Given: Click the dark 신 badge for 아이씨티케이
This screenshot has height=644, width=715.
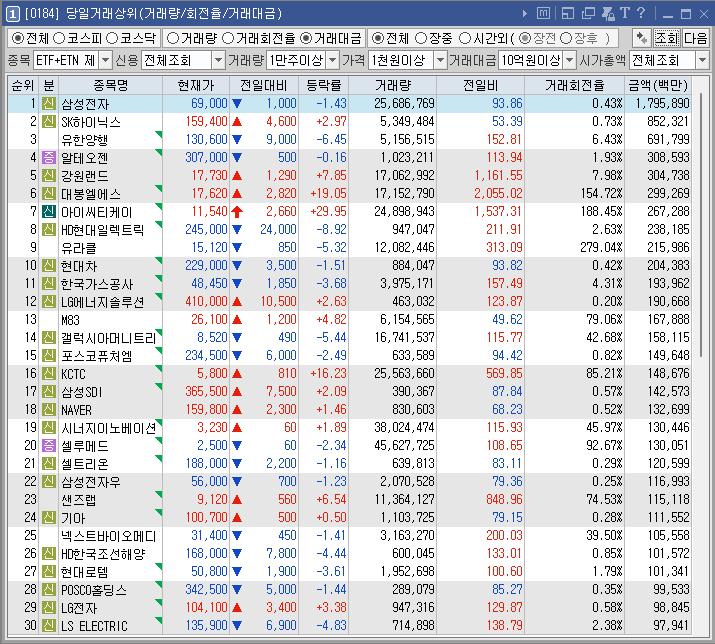Looking at the screenshot, I should [x=49, y=211].
